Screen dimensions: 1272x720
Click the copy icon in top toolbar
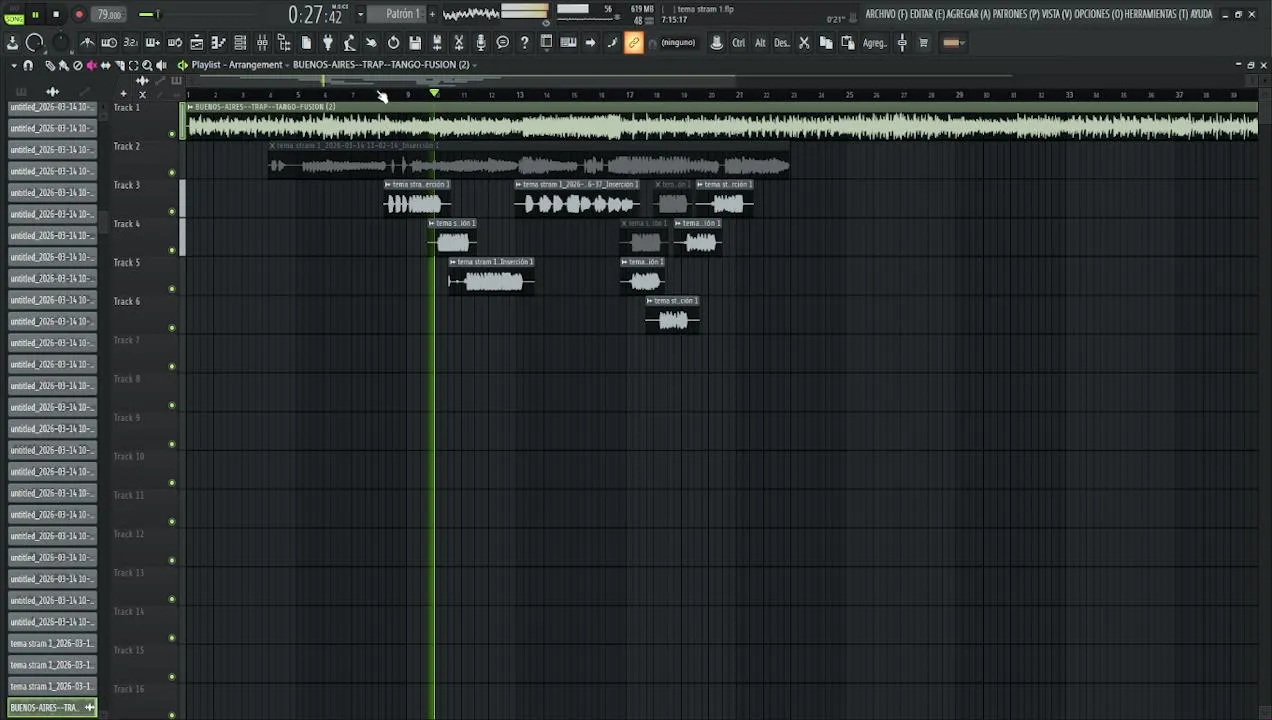click(826, 42)
